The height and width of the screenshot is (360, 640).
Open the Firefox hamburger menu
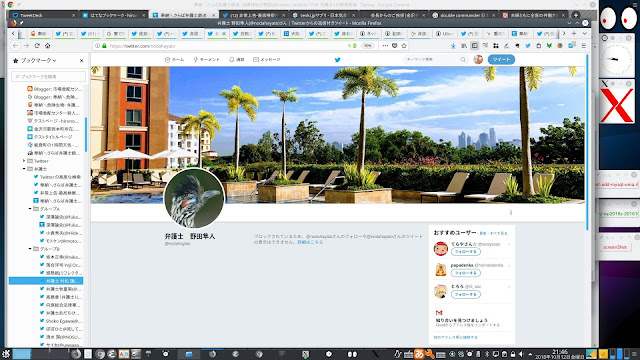[583, 46]
